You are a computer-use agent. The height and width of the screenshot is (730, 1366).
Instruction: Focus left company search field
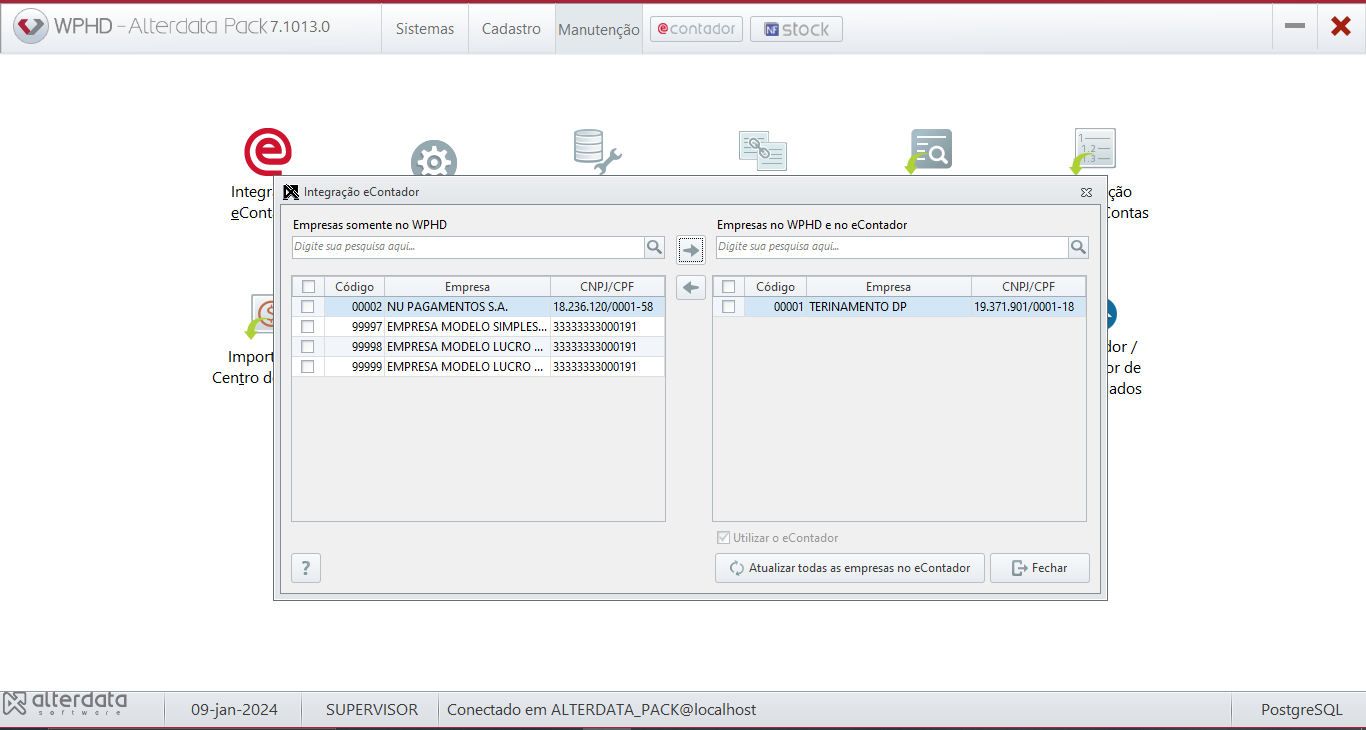[468, 247]
